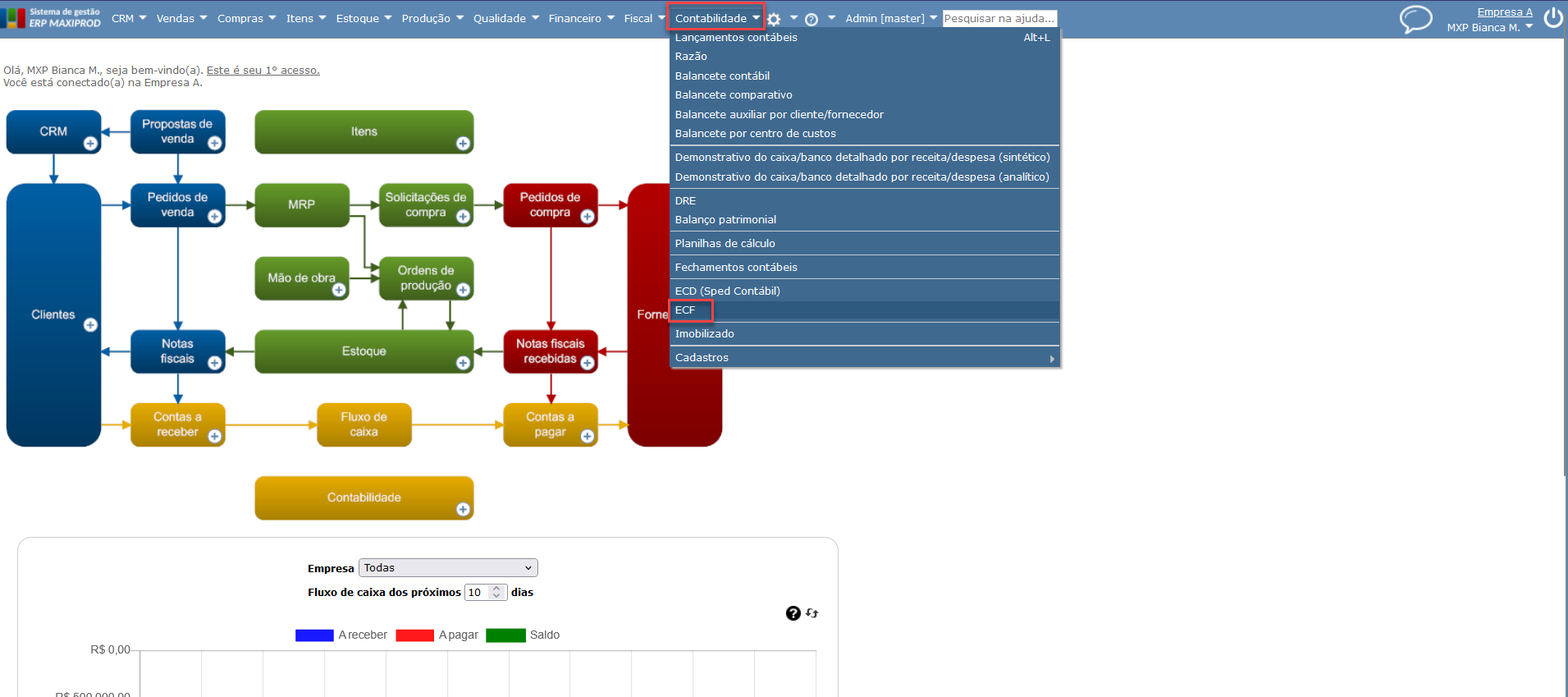The image size is (1568, 697).
Task: Select ECF in Contabilidade menu
Action: (x=865, y=310)
